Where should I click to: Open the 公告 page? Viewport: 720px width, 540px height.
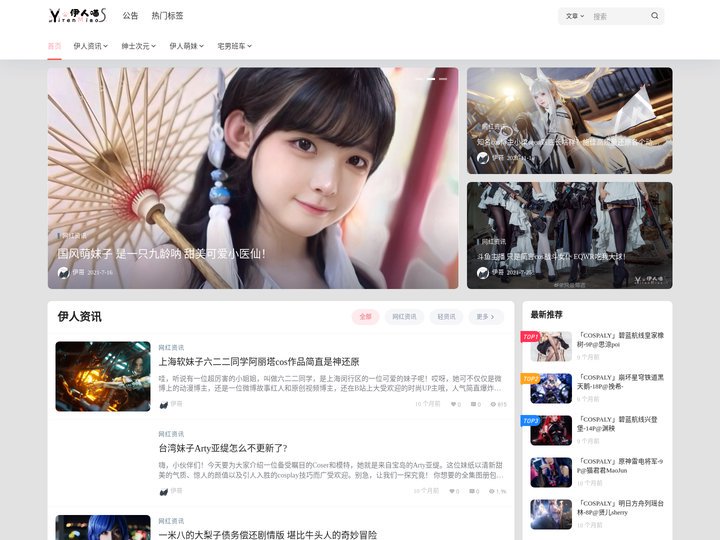(x=130, y=16)
